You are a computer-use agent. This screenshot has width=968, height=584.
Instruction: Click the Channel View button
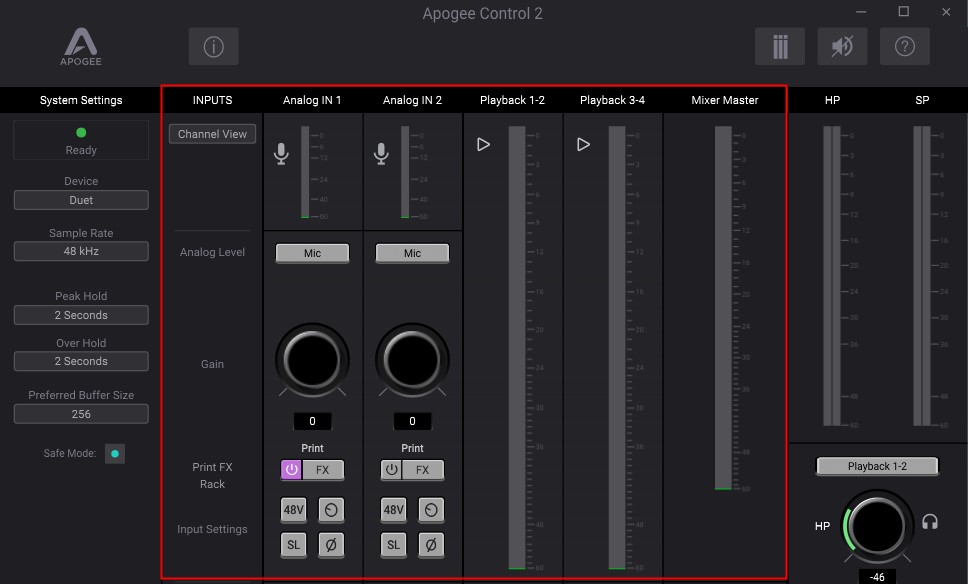[x=212, y=134]
